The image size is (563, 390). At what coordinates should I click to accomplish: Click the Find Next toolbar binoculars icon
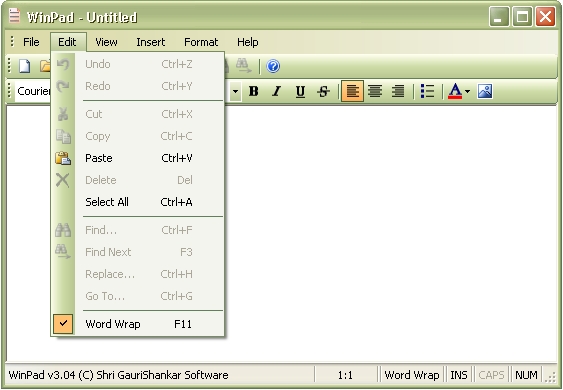click(243, 66)
